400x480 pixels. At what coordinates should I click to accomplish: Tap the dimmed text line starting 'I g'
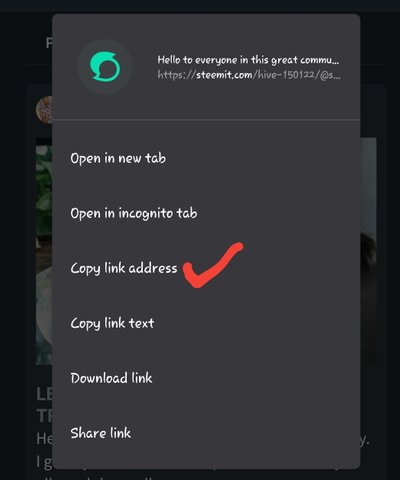pyautogui.click(x=44, y=462)
